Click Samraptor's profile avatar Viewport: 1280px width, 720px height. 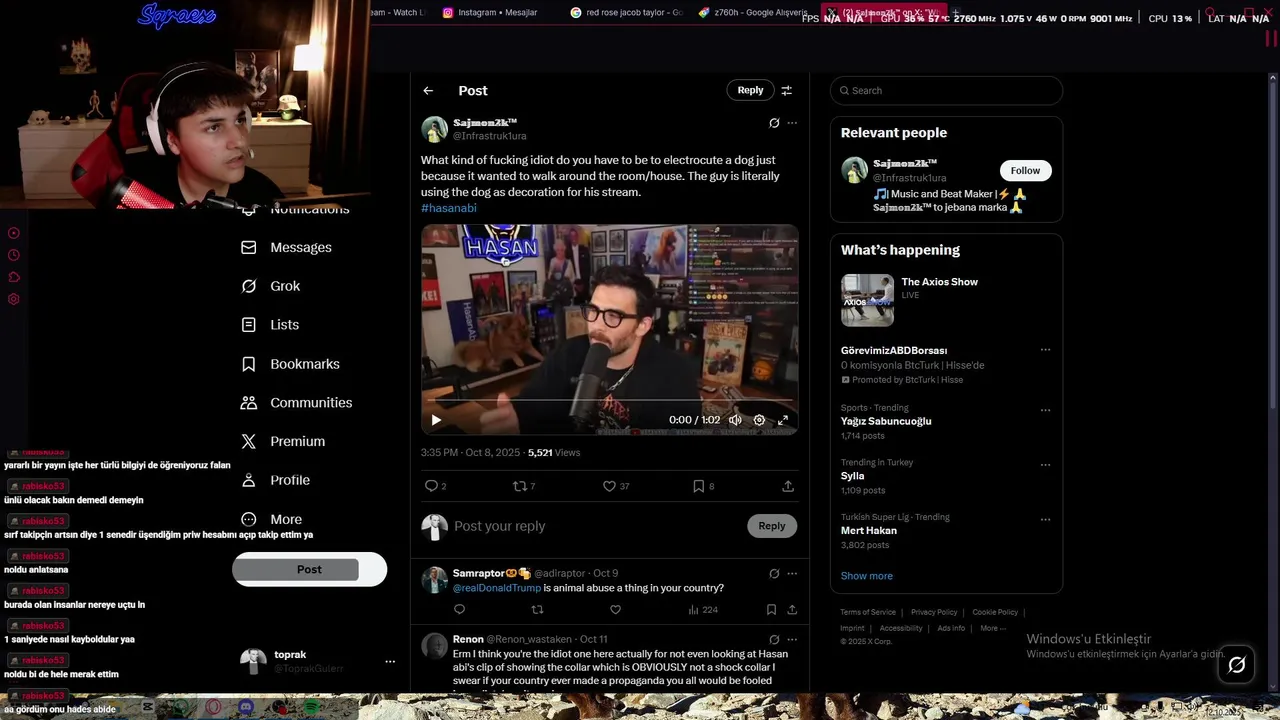434,580
